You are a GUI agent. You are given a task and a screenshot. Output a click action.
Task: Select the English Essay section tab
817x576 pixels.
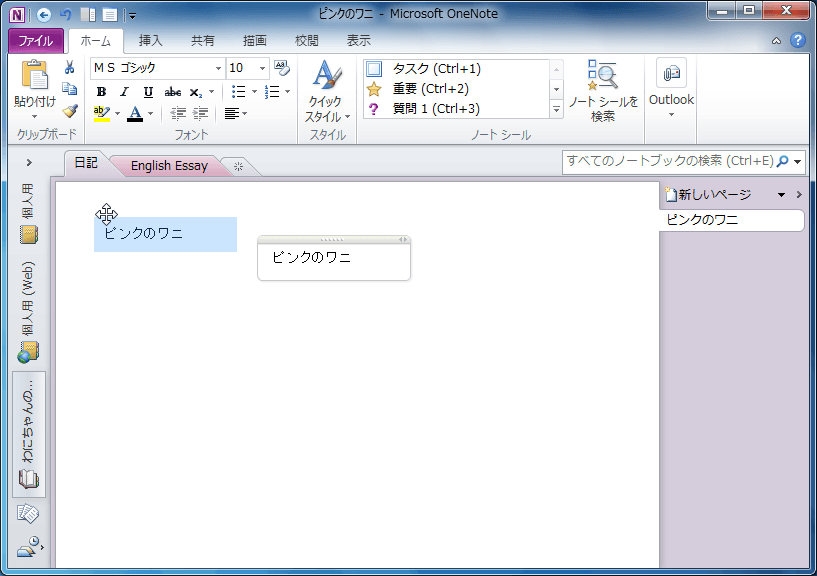(169, 166)
